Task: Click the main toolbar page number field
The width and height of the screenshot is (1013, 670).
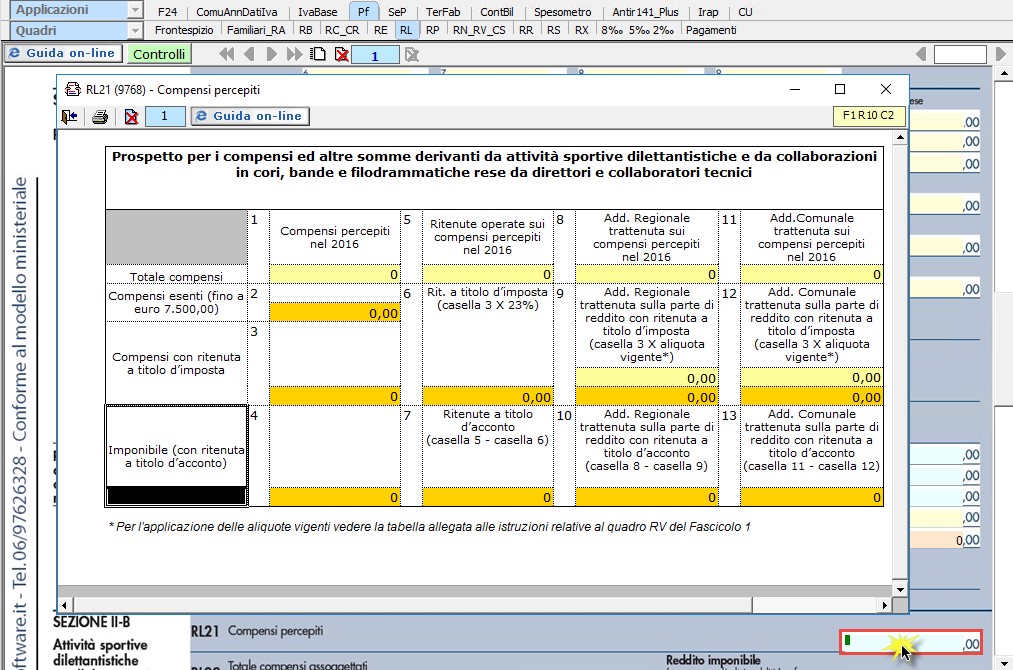Action: (375, 56)
